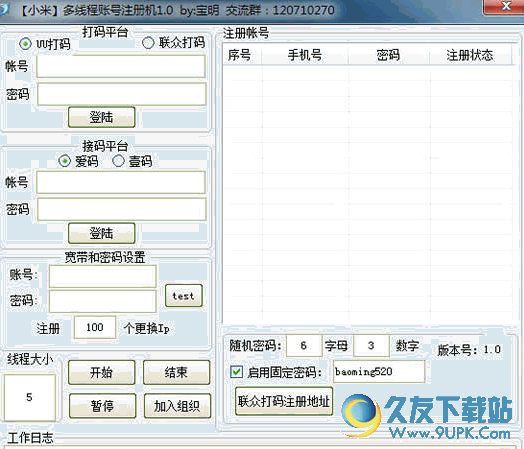Toggle the 启用固定密码 checkbox
The width and height of the screenshot is (524, 449).
[x=237, y=372]
